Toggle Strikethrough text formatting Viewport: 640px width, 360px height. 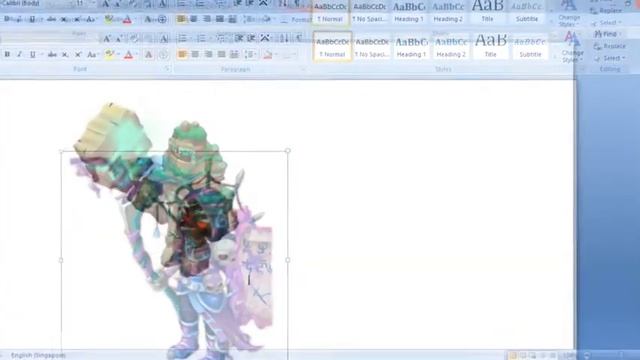(52, 54)
